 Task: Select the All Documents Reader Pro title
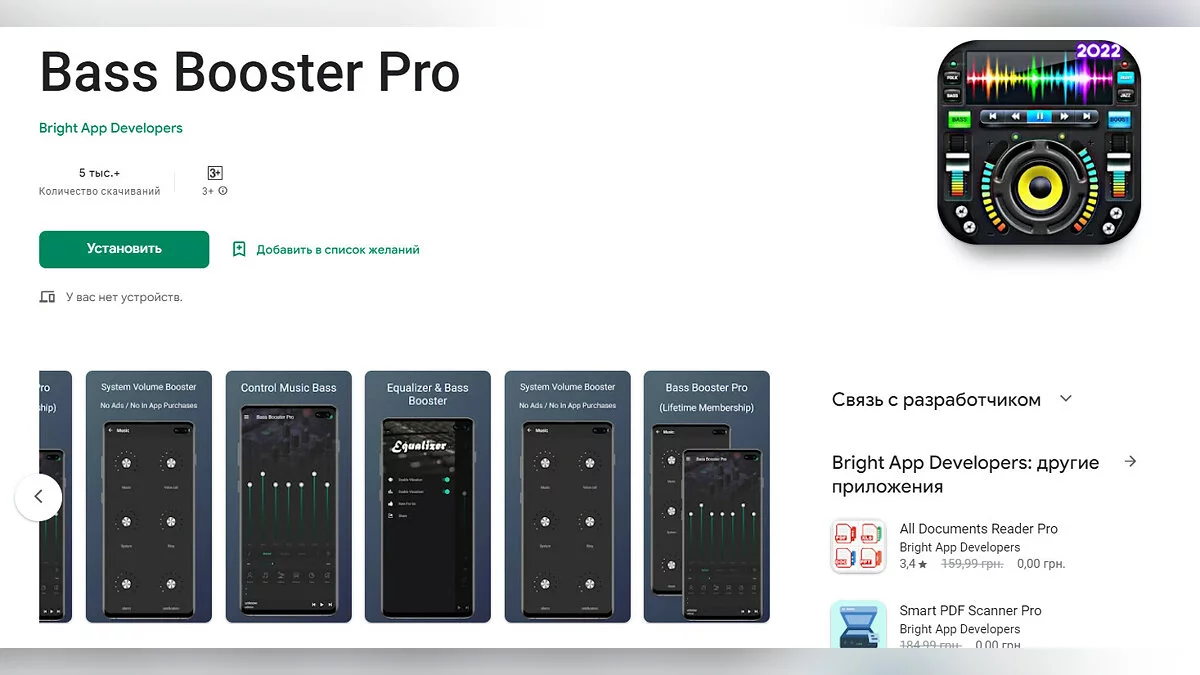(978, 529)
